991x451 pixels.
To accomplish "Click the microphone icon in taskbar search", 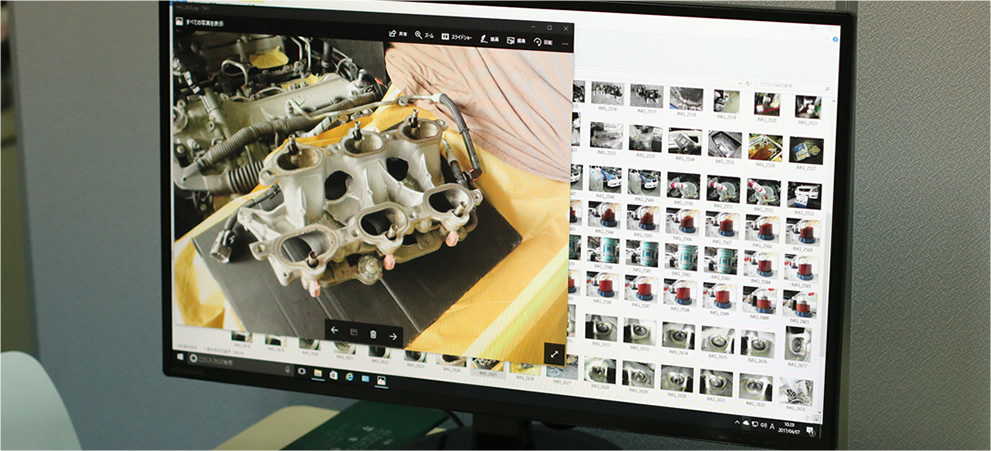I will point(288,370).
